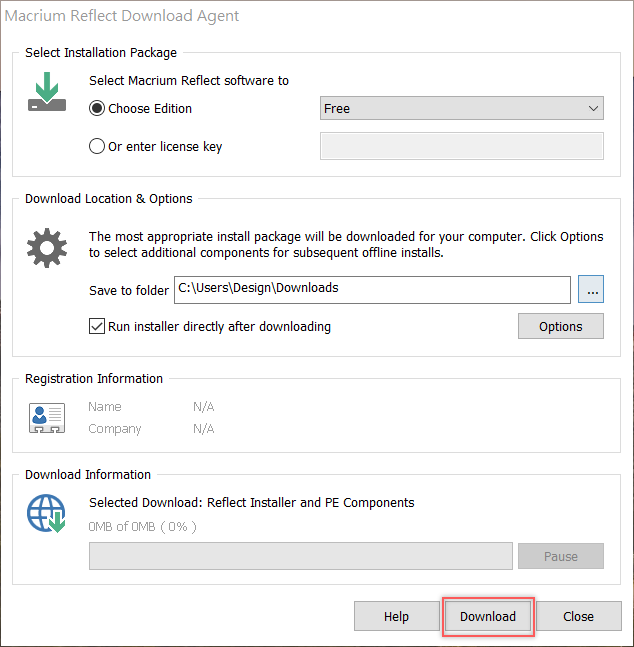Click the green download arrow installation icon

click(46, 94)
